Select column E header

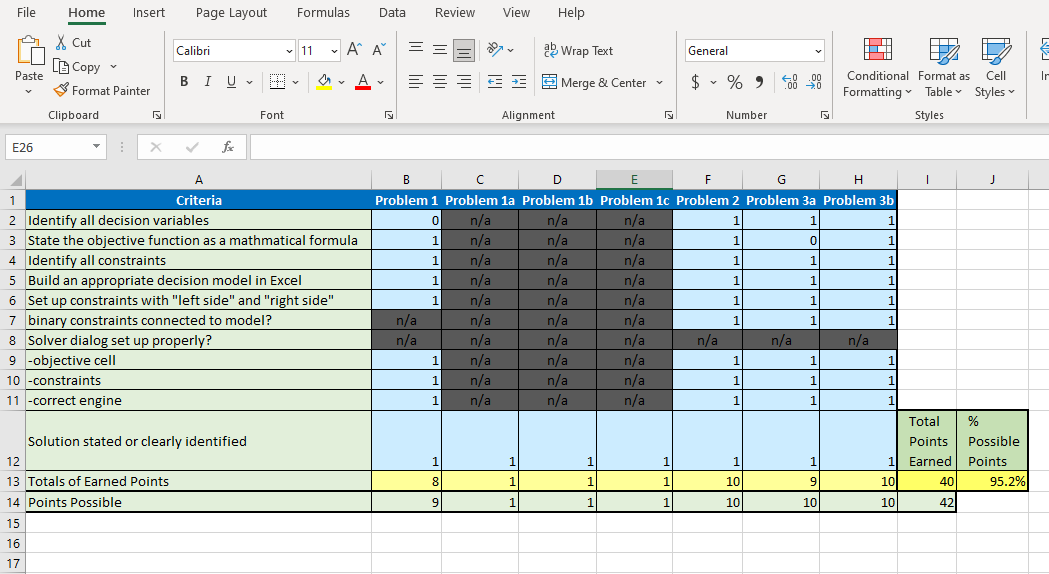click(x=634, y=179)
